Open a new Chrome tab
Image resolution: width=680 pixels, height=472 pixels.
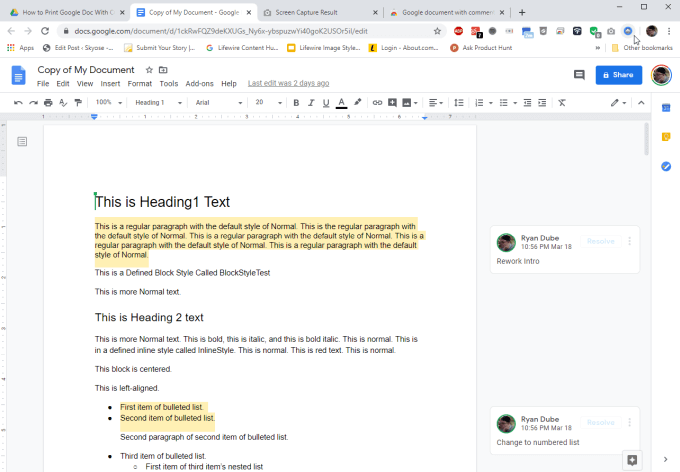522,13
